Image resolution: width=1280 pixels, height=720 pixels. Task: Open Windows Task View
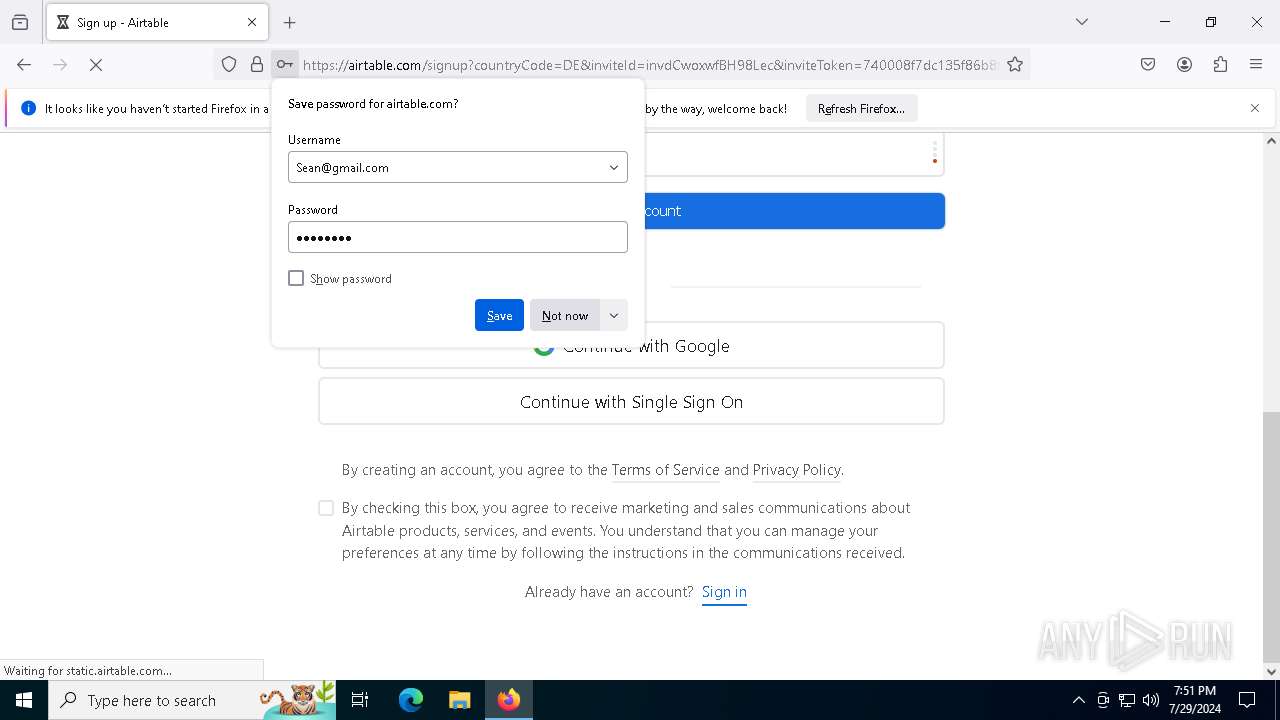click(360, 700)
